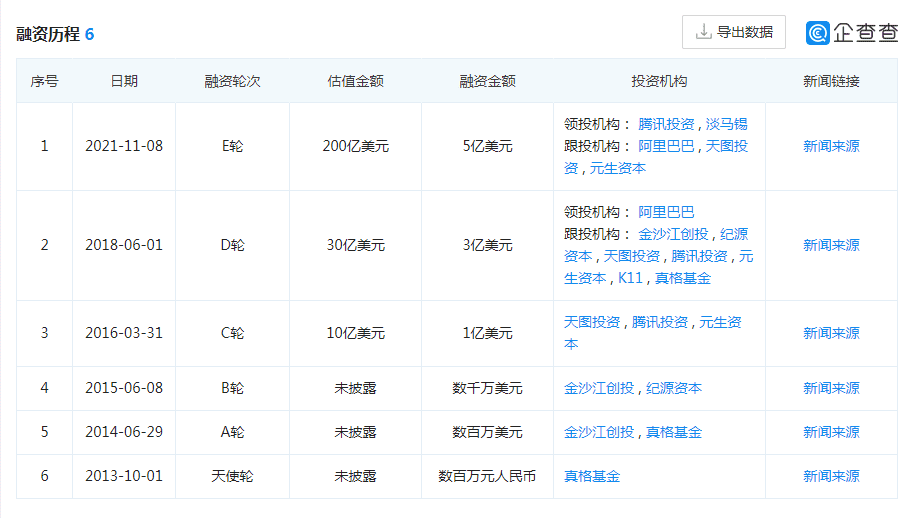Select the 2014-06-29 date cell
908x518 pixels.
click(x=124, y=432)
